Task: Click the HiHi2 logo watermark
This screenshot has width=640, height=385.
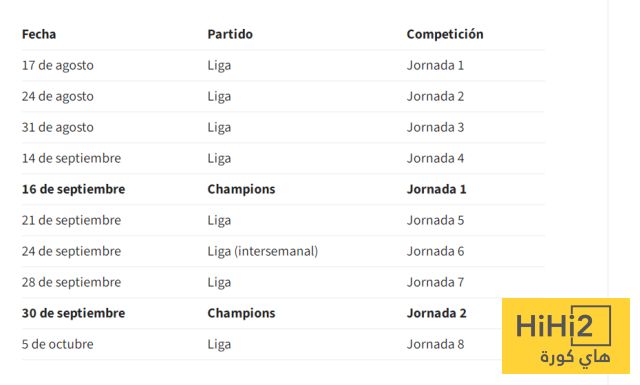Action: [x=566, y=336]
